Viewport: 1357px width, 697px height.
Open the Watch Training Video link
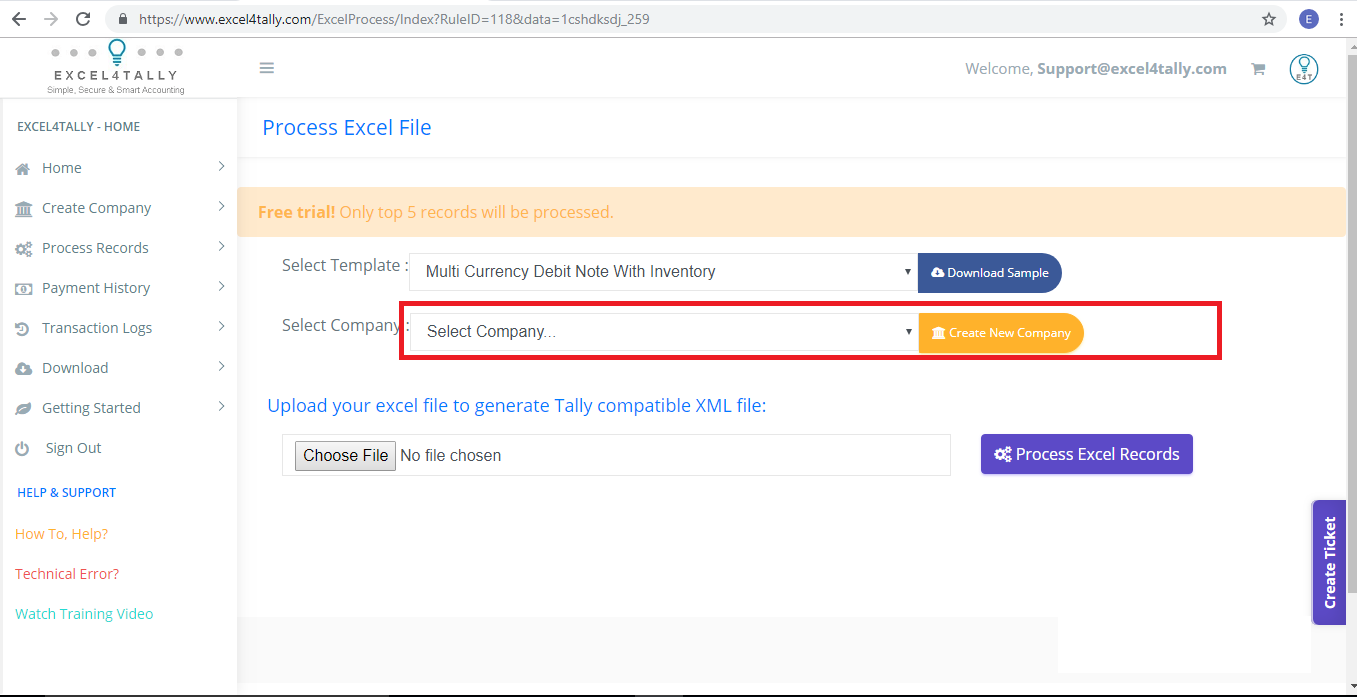84,614
